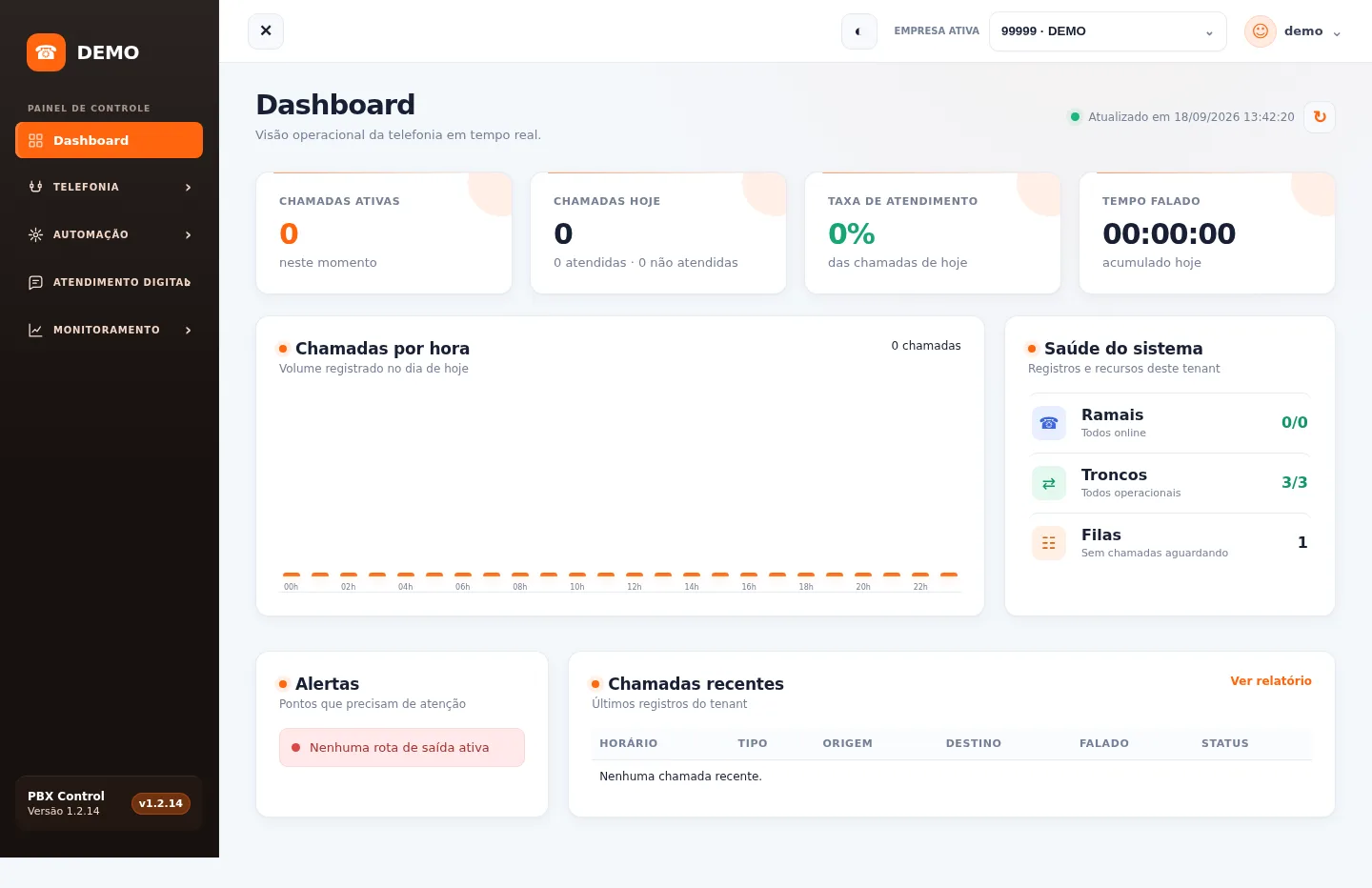Open the Troncos health row
The image size is (1372, 888).
point(1170,483)
